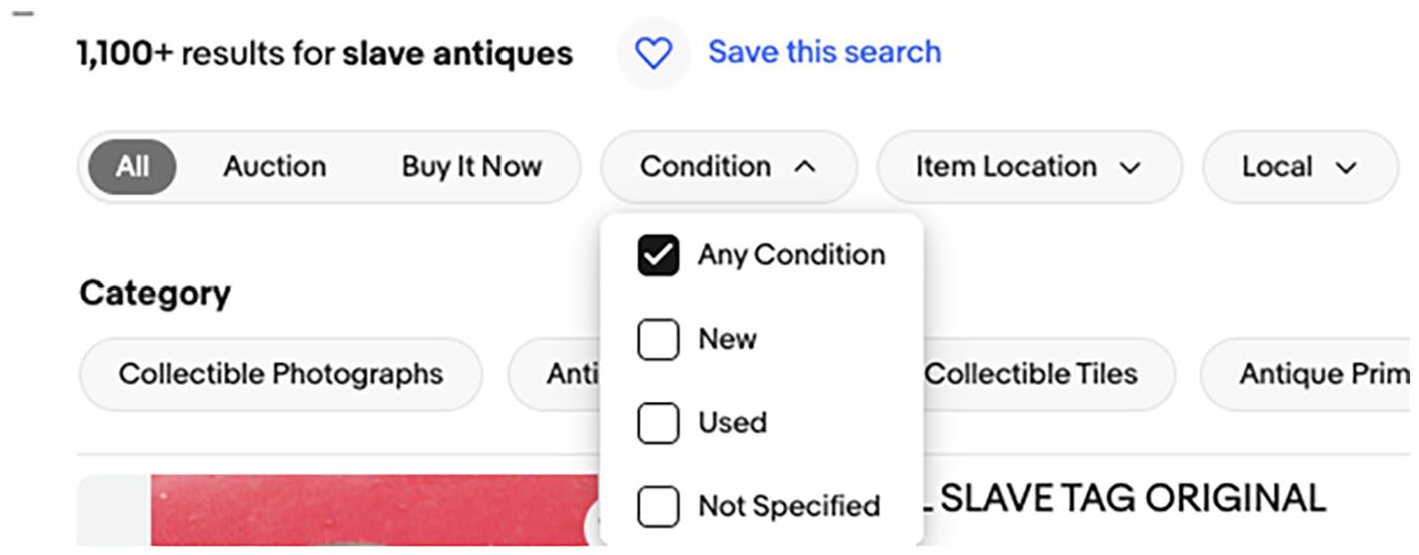The height and width of the screenshot is (555, 1419).
Task: Enable the Not Specified checkbox
Action: pos(658,507)
